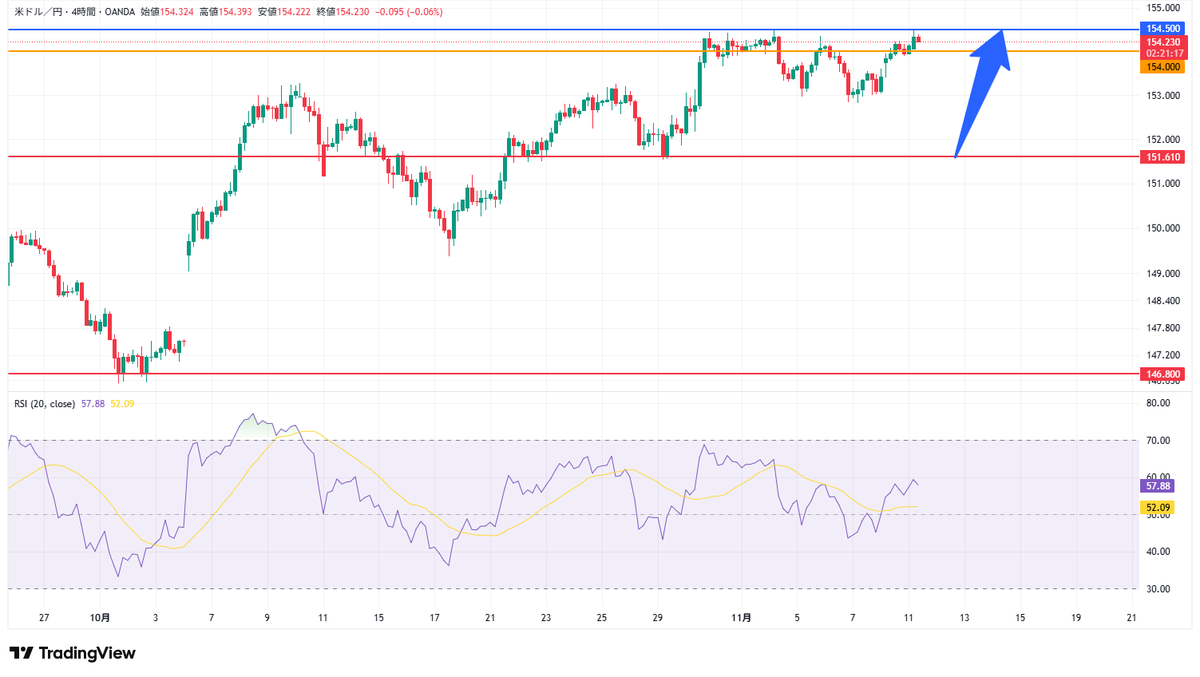Click the 23 date on time axis
The image size is (1200, 677).
(545, 619)
